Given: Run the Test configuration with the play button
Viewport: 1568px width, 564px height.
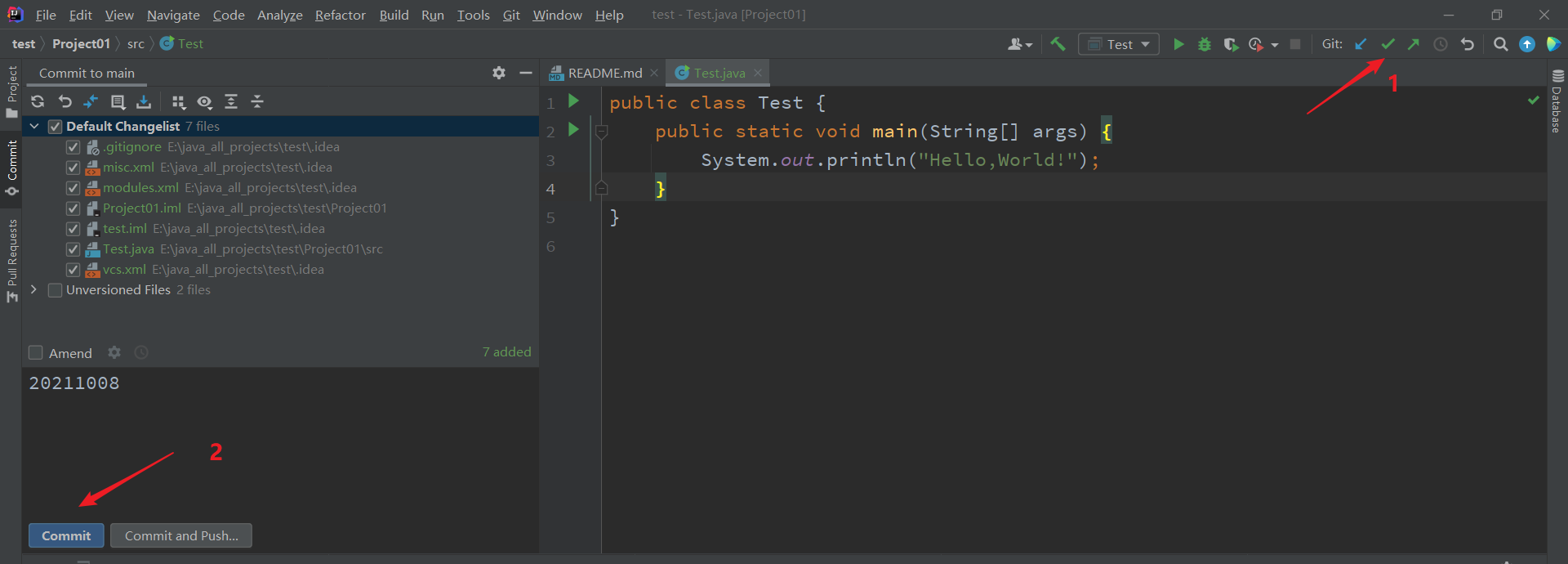Looking at the screenshot, I should [x=1178, y=44].
